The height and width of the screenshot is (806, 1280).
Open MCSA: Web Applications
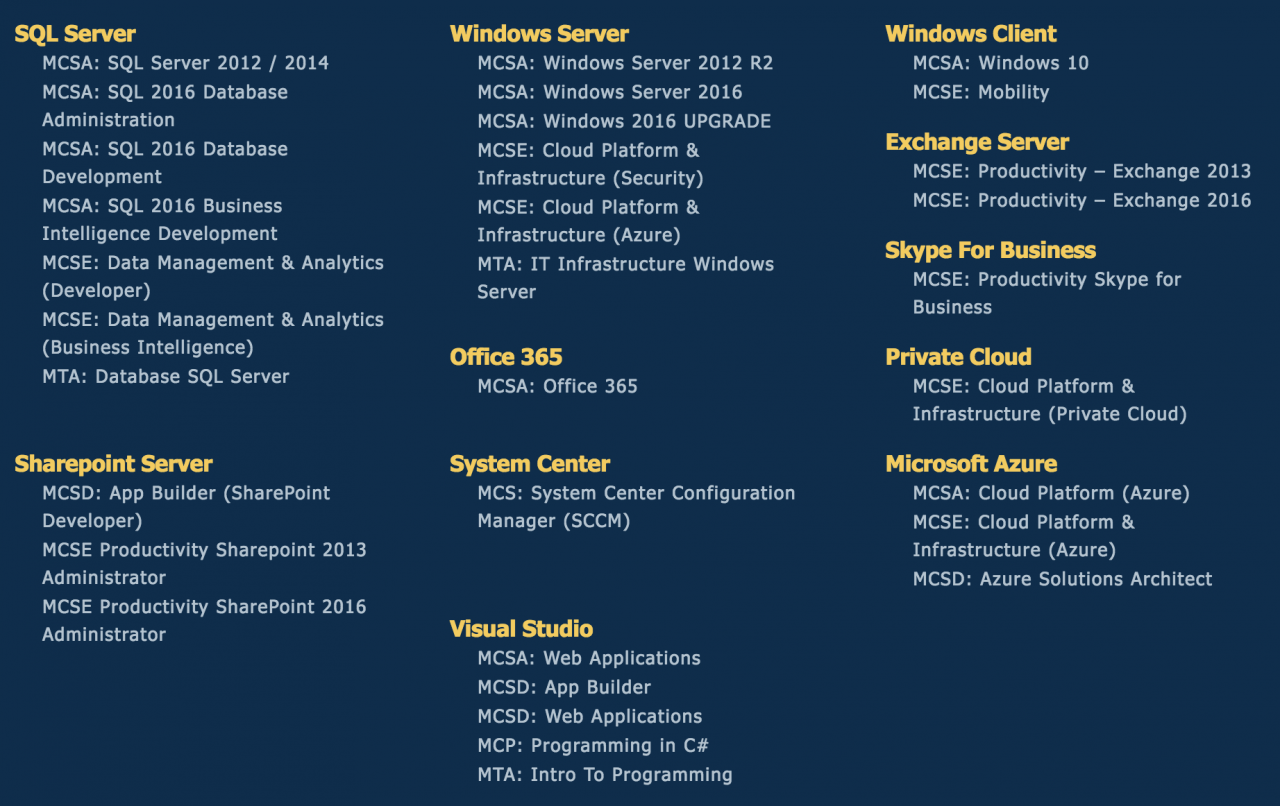pyautogui.click(x=589, y=658)
